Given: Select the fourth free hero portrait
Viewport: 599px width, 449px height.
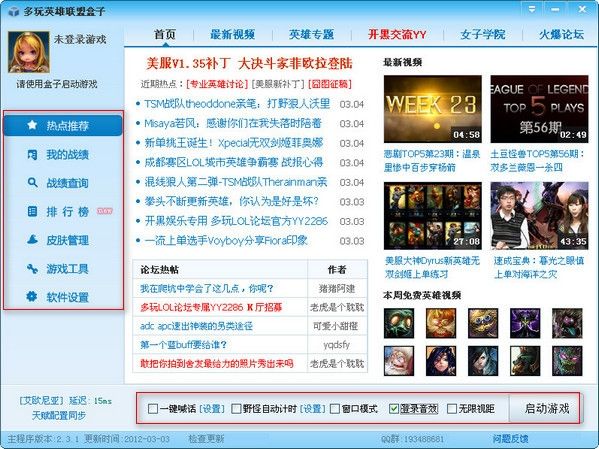Looking at the screenshot, I should click(525, 323).
